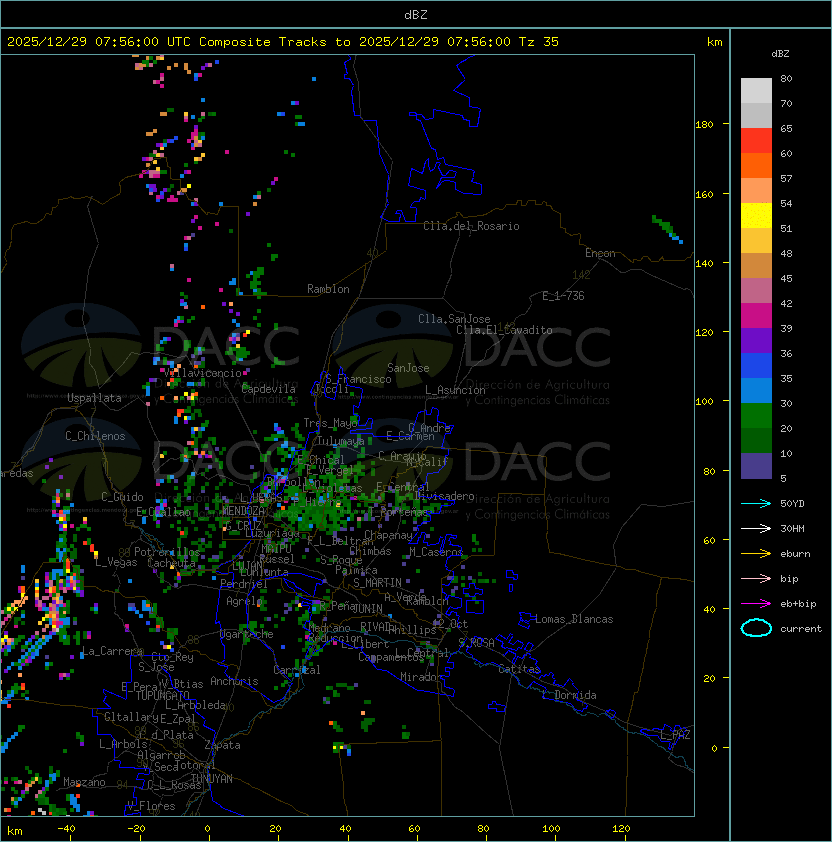
Task: Pick the light orange 54-57 dBZ swatch
Action: [756, 191]
